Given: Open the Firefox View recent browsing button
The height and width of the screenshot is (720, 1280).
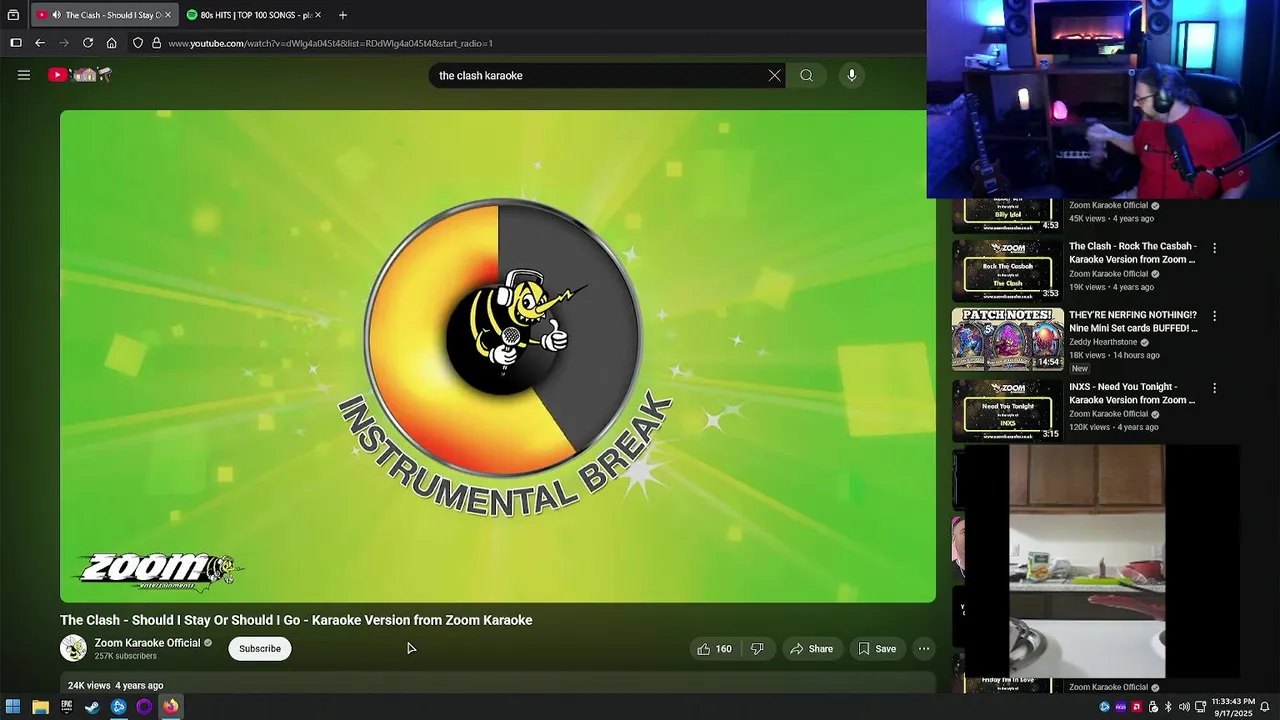Looking at the screenshot, I should 13,15.
